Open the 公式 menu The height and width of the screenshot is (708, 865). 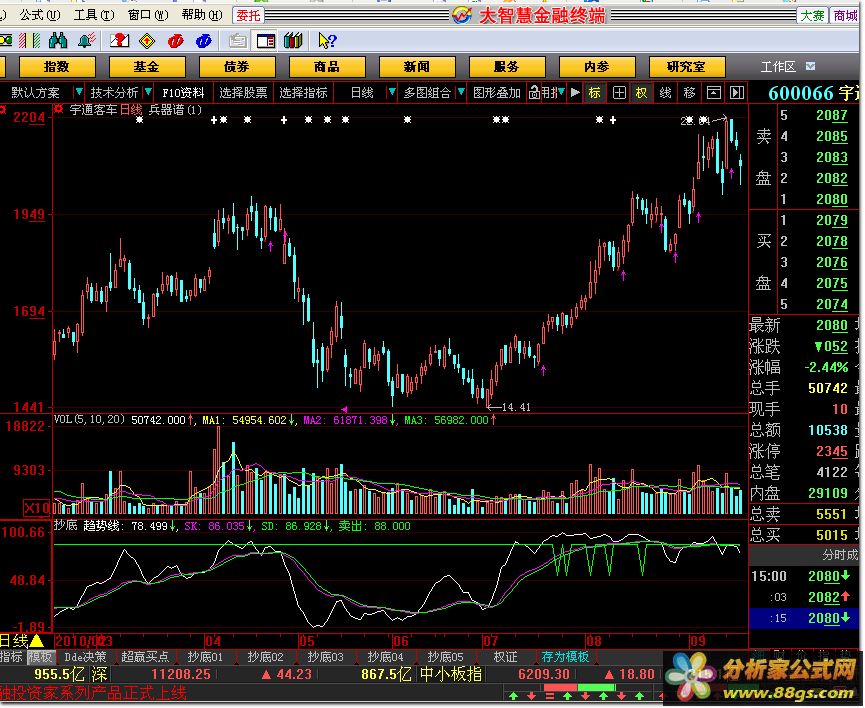click(40, 15)
